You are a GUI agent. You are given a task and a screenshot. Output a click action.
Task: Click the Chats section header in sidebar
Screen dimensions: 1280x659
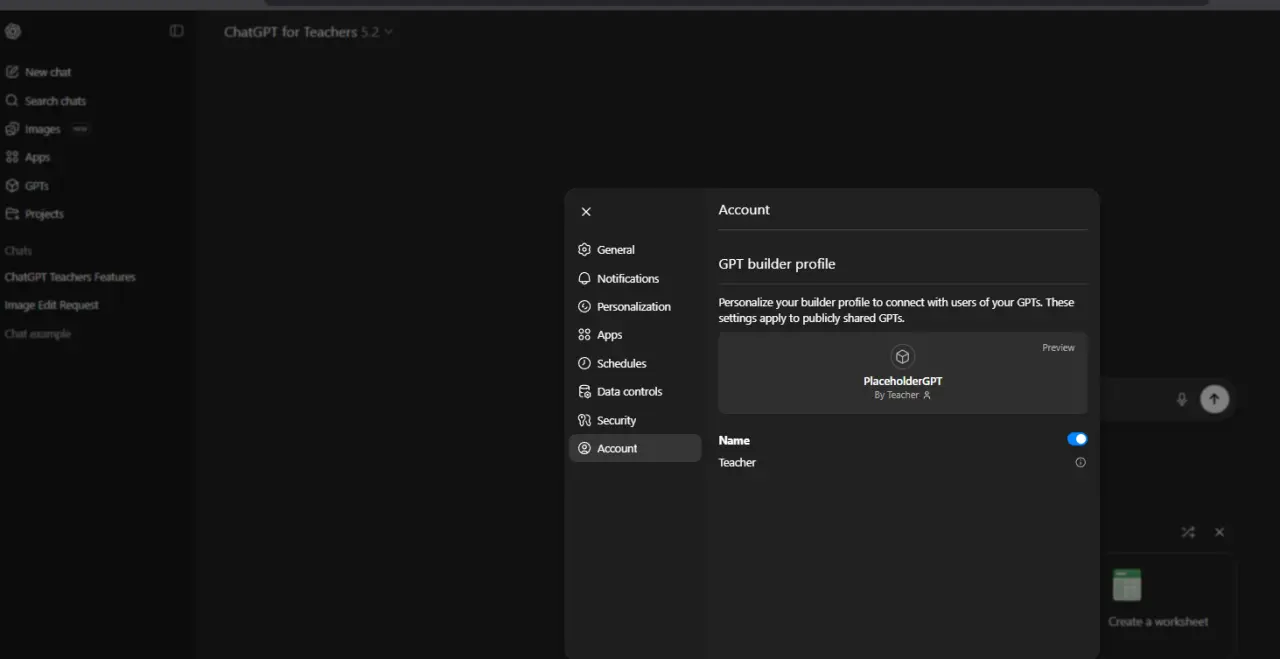point(18,251)
